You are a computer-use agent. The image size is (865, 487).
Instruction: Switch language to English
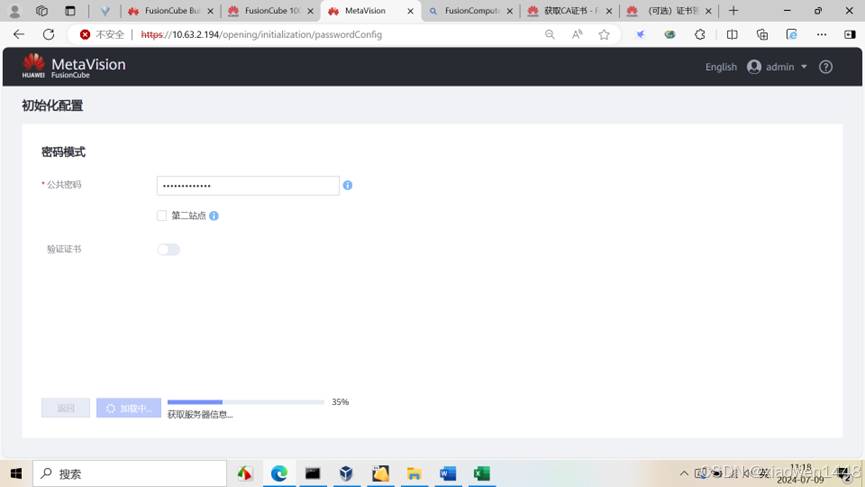720,67
